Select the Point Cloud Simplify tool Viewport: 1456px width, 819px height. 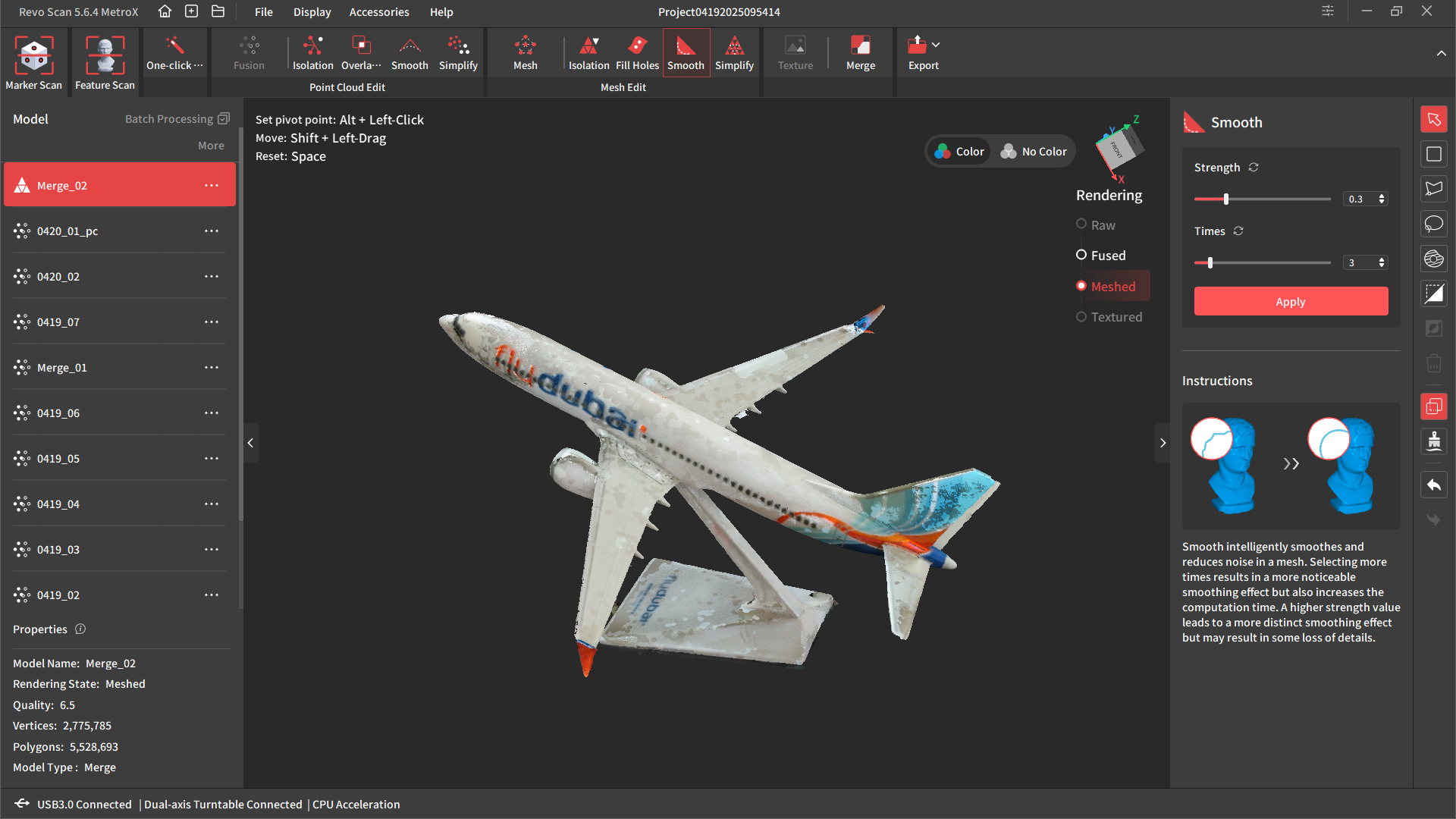pyautogui.click(x=458, y=52)
